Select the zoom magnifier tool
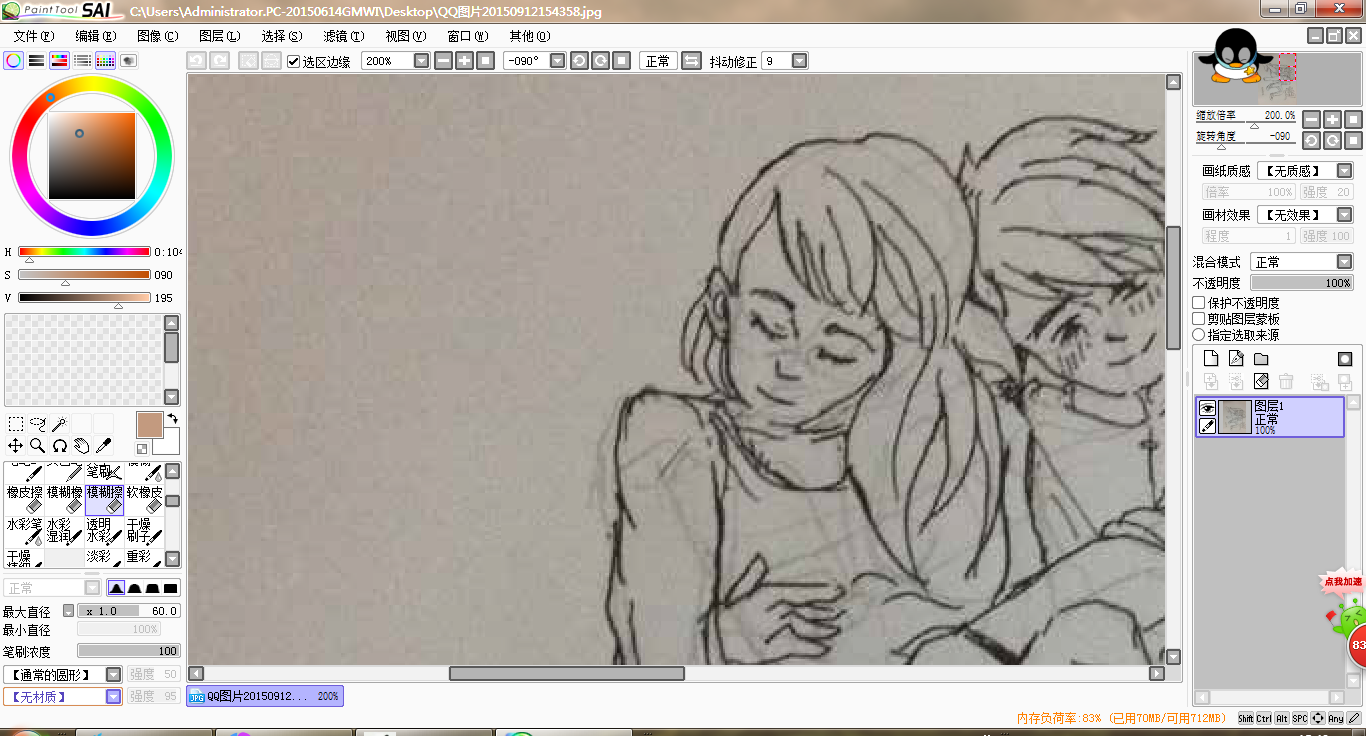This screenshot has width=1366, height=736. tap(38, 446)
